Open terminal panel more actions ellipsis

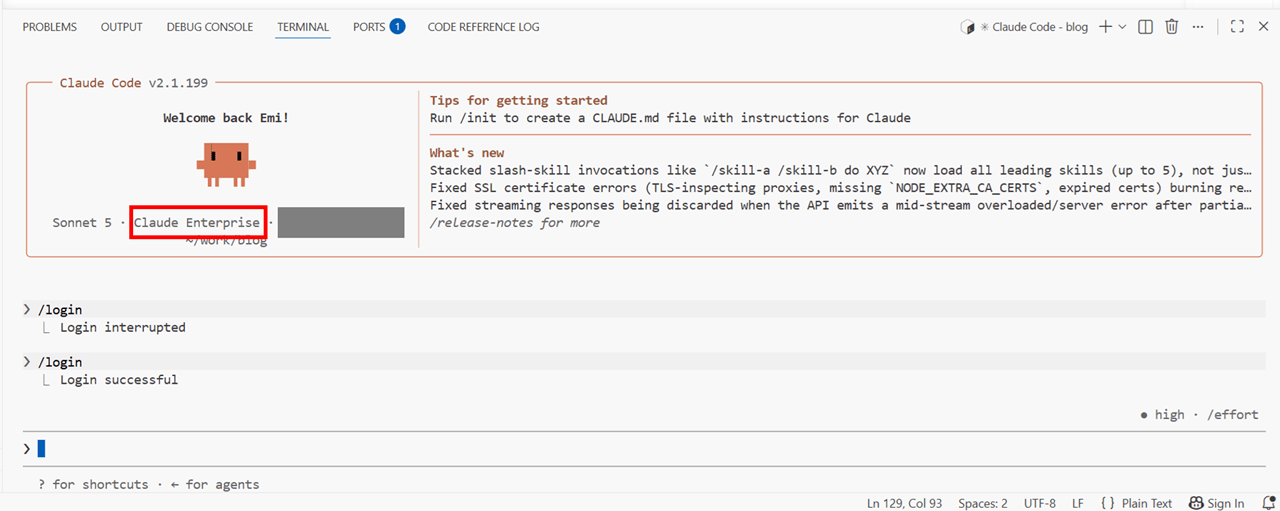[x=1199, y=27]
